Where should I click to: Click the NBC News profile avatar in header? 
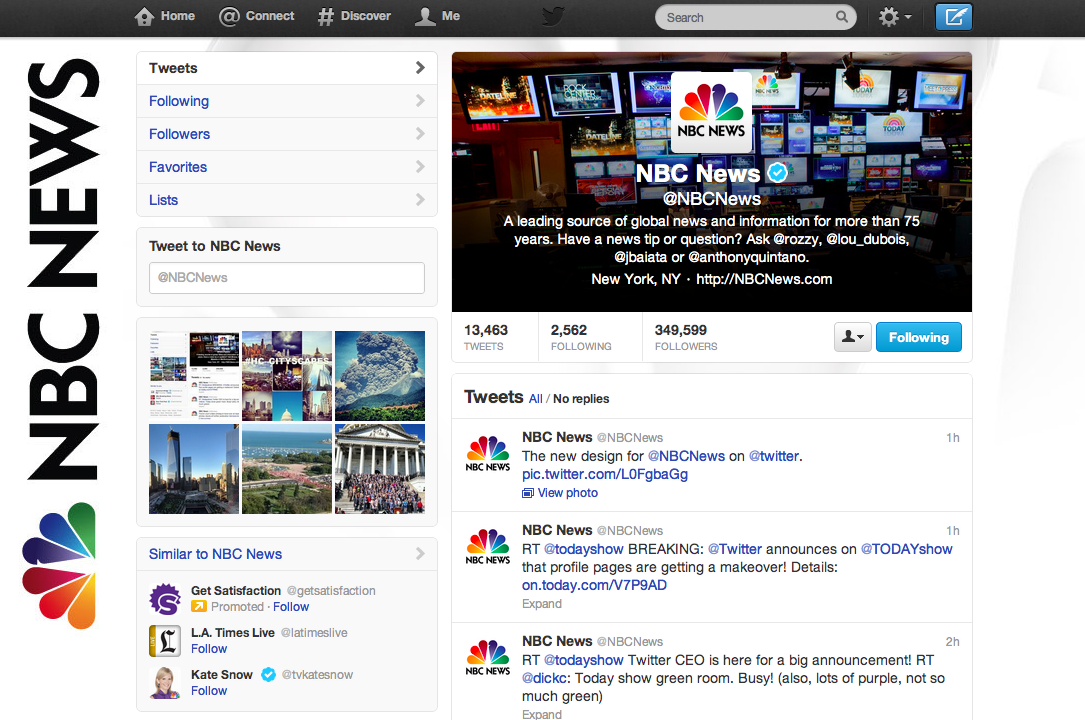711,112
